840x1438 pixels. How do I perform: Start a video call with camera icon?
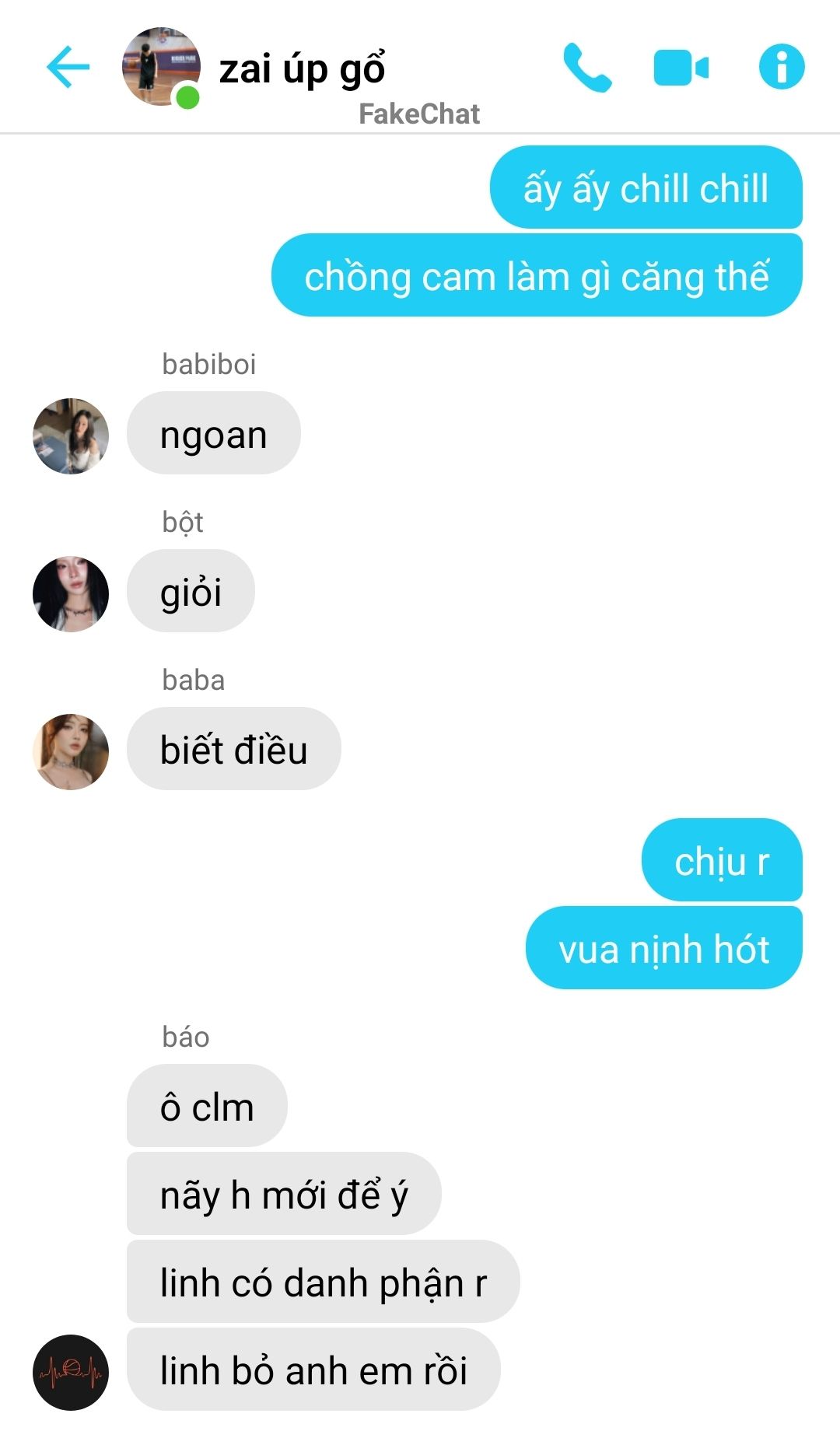point(681,68)
